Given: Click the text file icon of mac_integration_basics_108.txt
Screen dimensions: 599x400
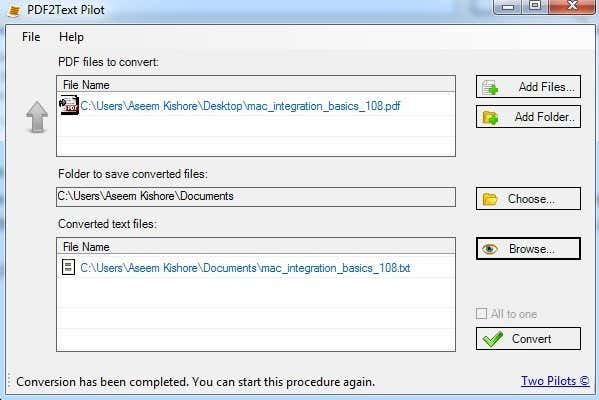Looking at the screenshot, I should [x=68, y=267].
